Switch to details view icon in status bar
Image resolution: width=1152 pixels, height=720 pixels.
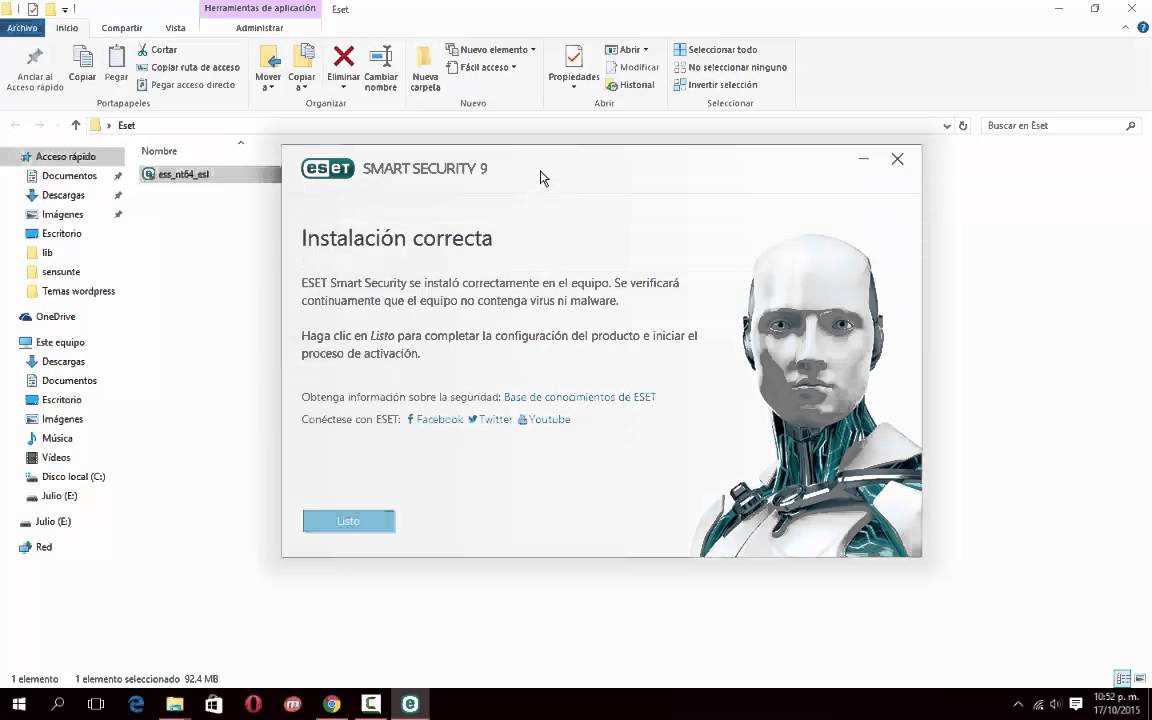1122,677
